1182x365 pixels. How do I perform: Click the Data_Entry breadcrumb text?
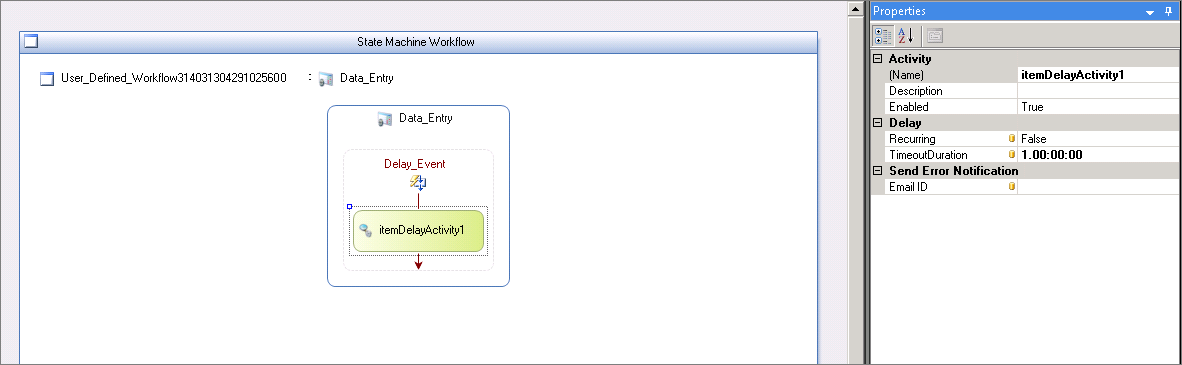pos(366,78)
